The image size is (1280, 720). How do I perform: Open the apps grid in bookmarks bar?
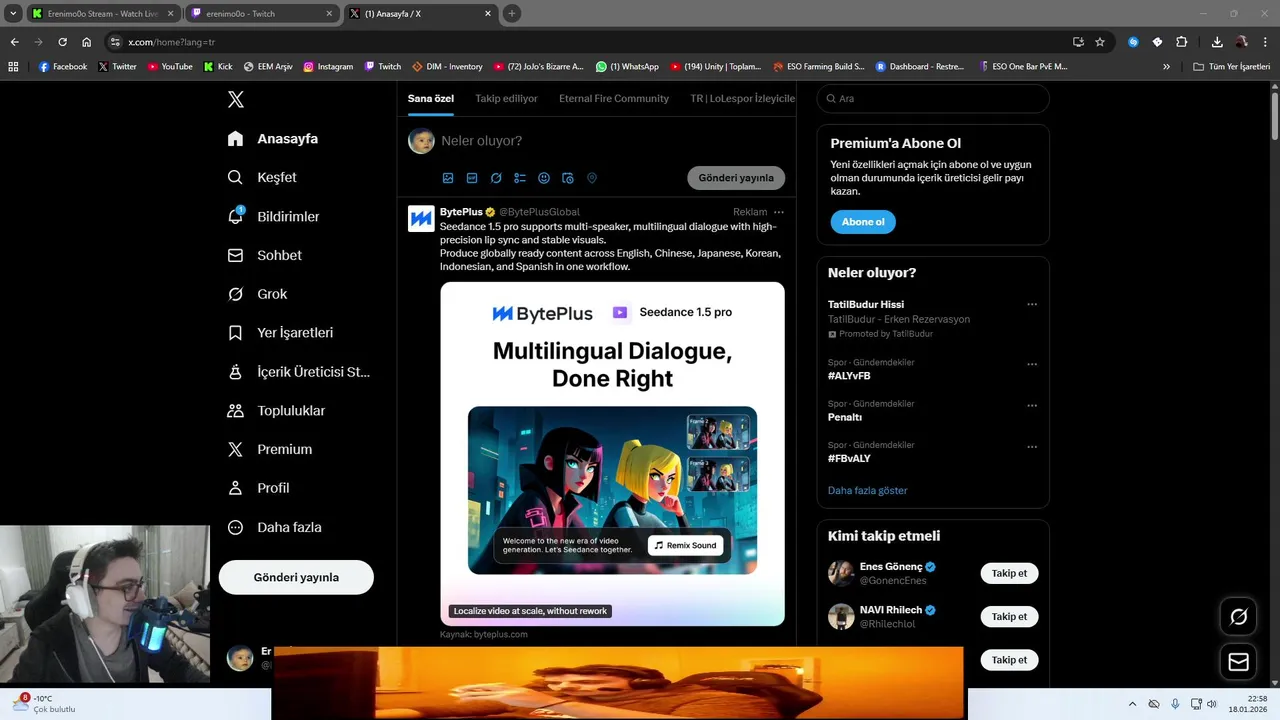click(13, 67)
